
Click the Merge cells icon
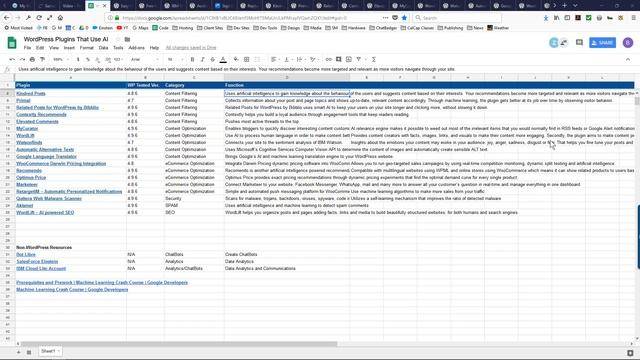click(x=257, y=60)
